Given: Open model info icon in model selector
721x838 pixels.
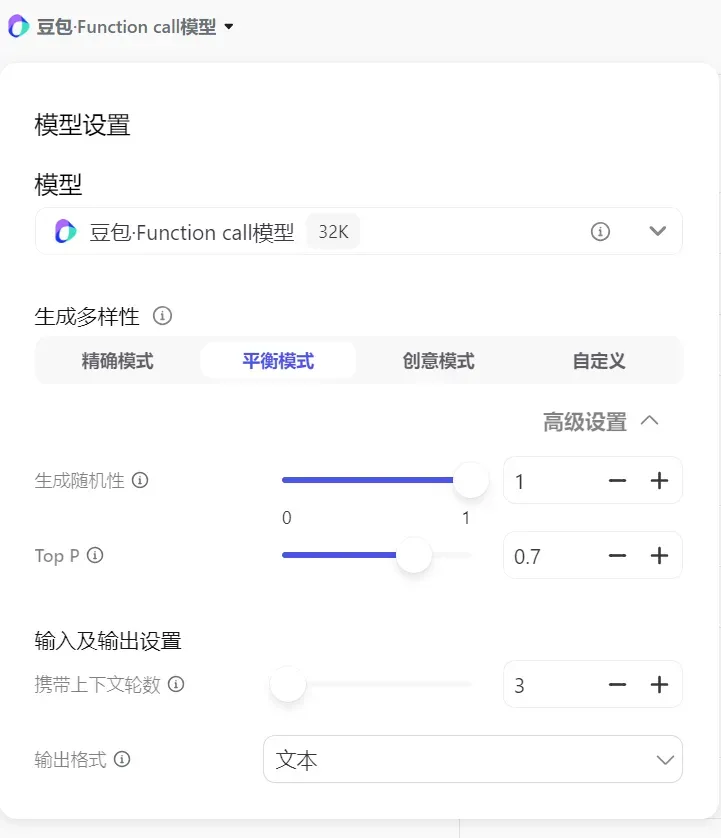Looking at the screenshot, I should click(600, 231).
